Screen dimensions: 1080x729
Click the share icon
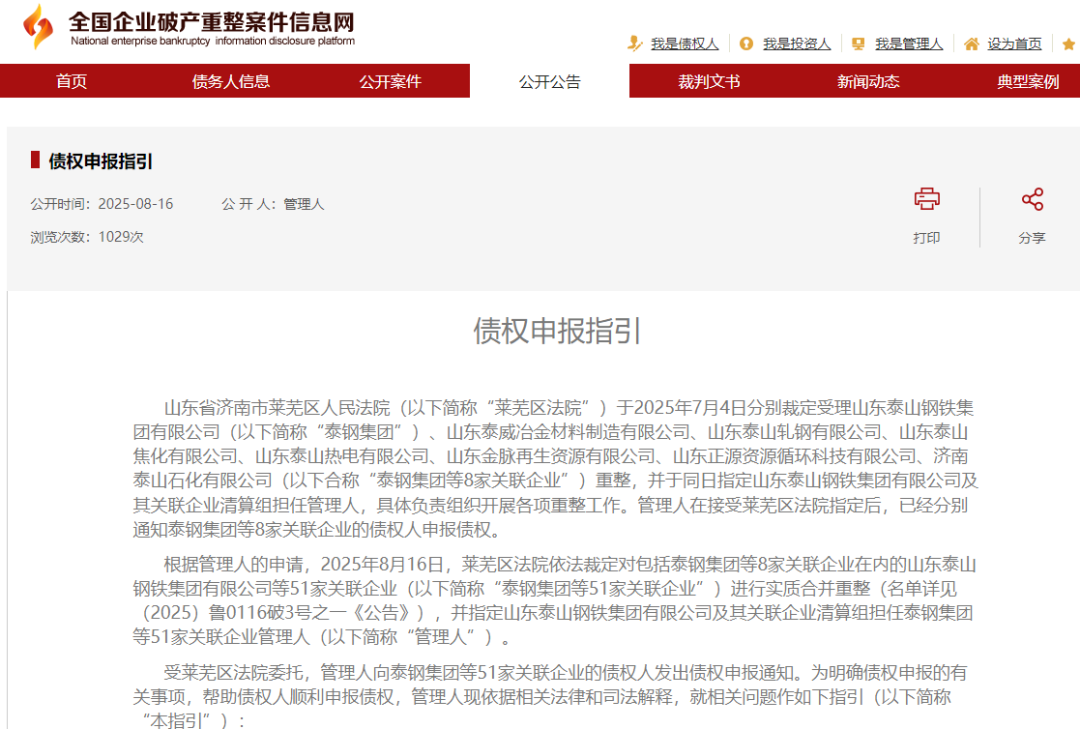1032,199
